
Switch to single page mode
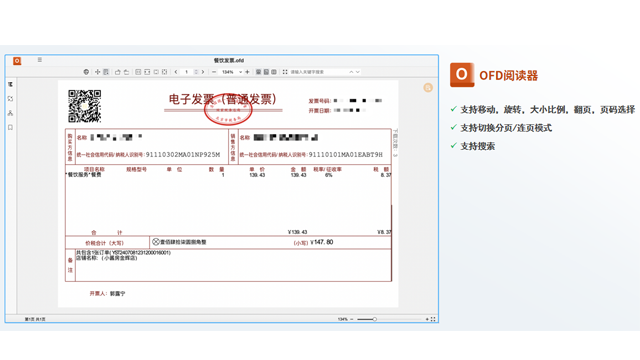[258, 72]
